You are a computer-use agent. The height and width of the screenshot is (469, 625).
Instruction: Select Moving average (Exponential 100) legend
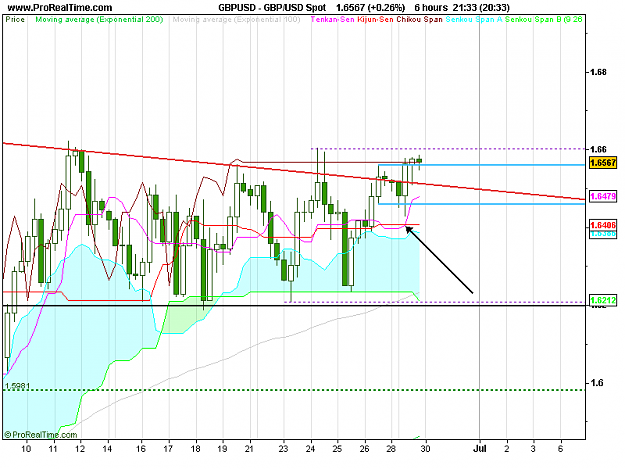pyautogui.click(x=236, y=19)
